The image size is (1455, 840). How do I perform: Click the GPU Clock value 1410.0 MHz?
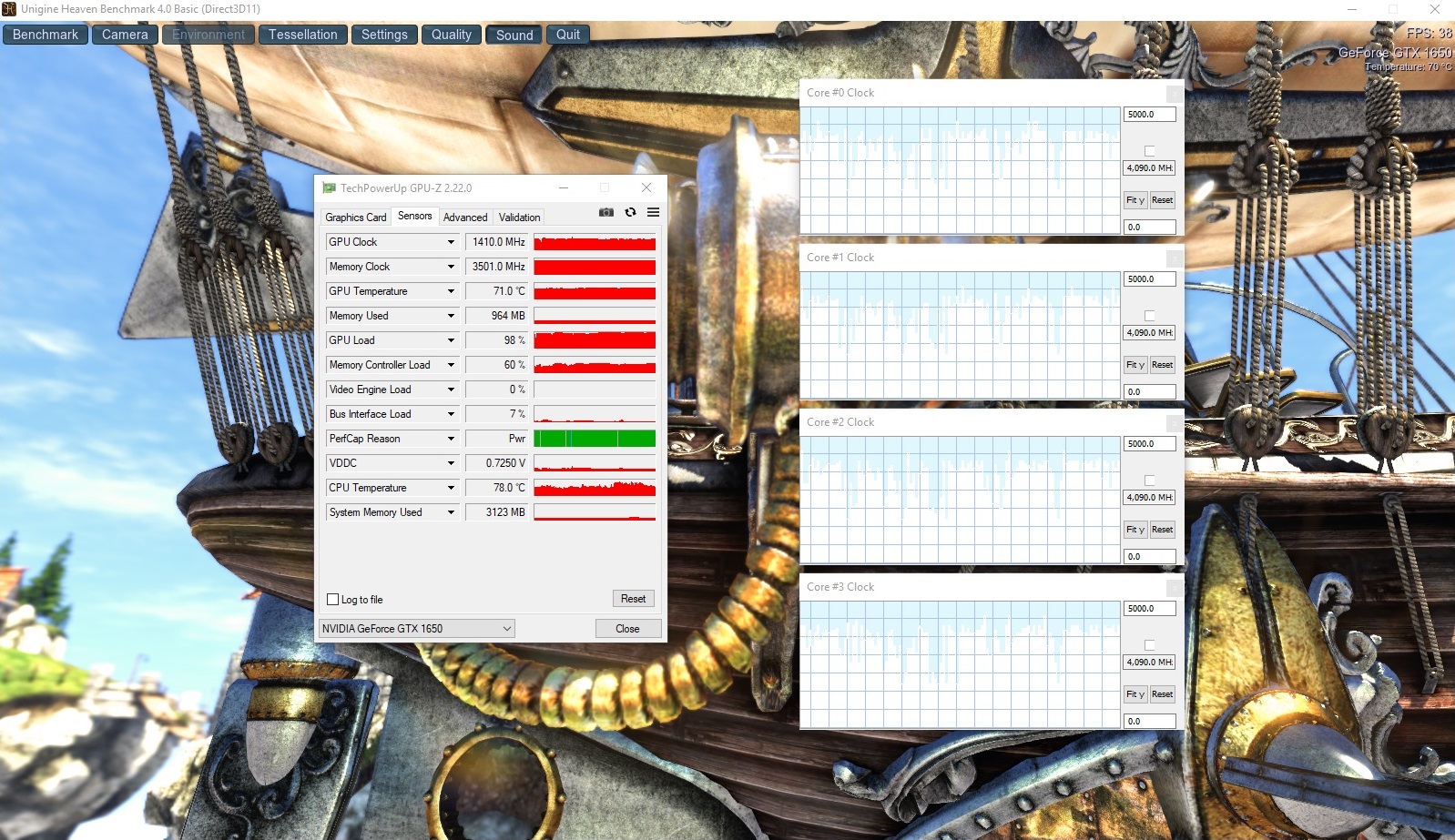496,242
